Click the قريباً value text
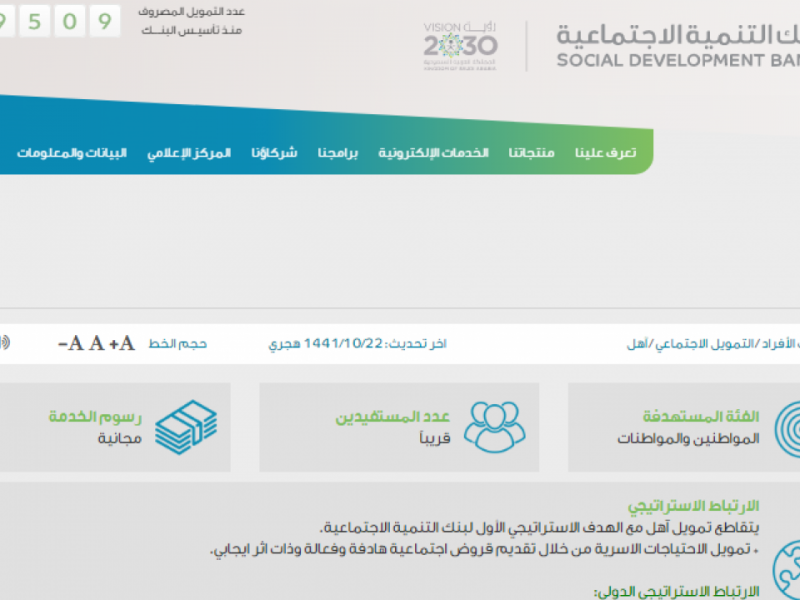The image size is (800, 600). pyautogui.click(x=435, y=438)
